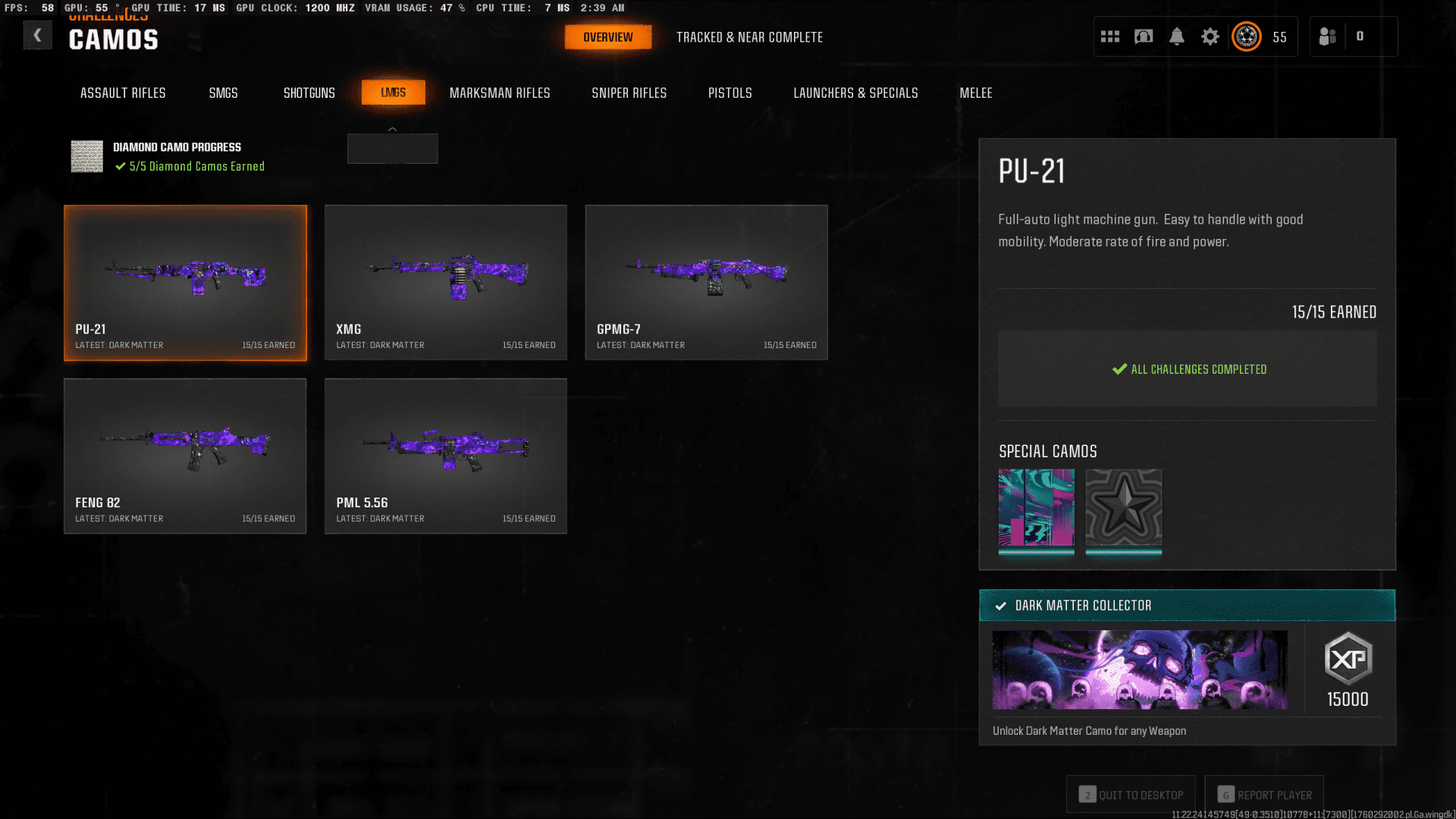
Task: Select the FENG 82 weapon card
Action: pos(185,456)
